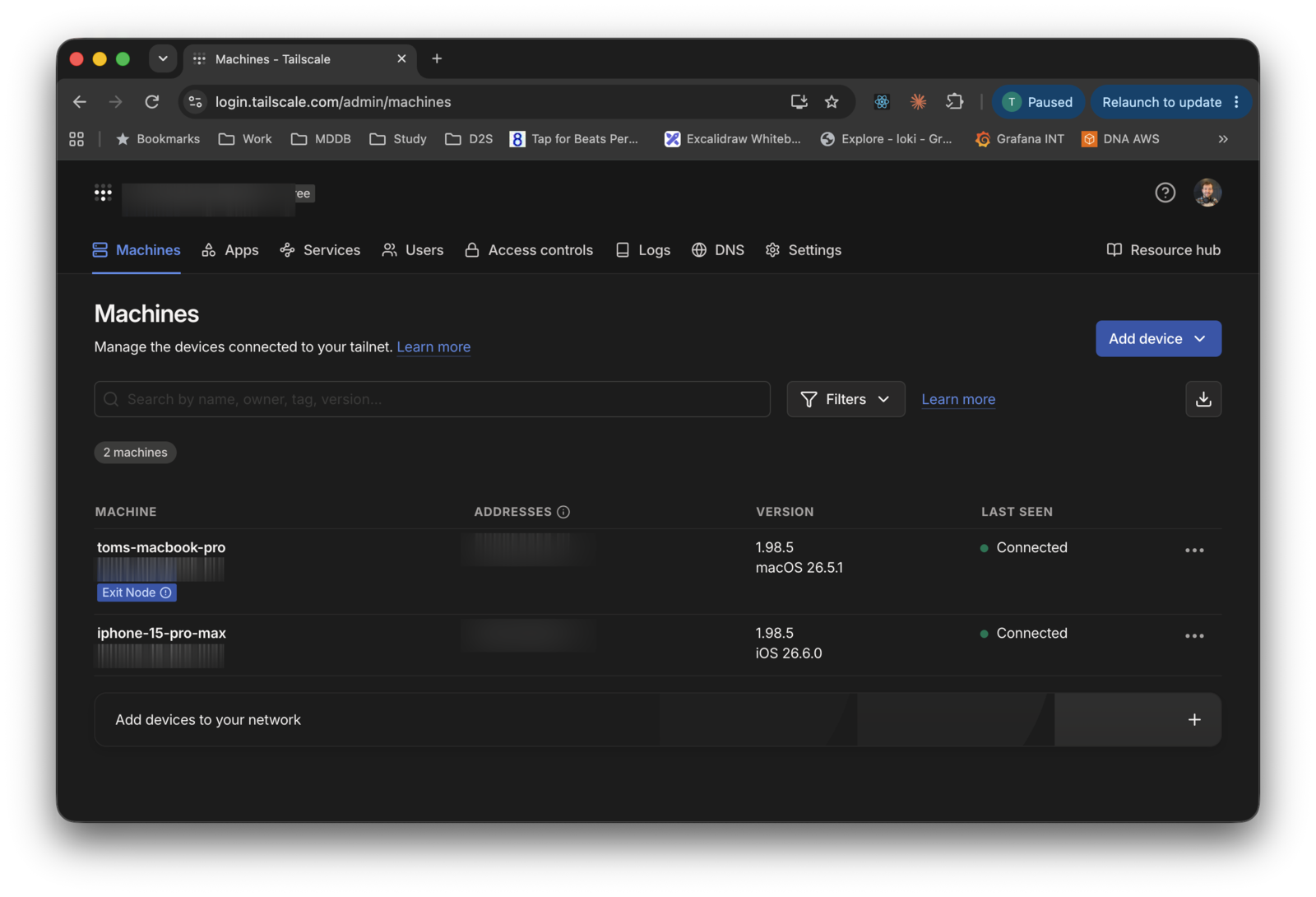Open the tab search chevron dropdown
1316x897 pixels.
tap(163, 59)
